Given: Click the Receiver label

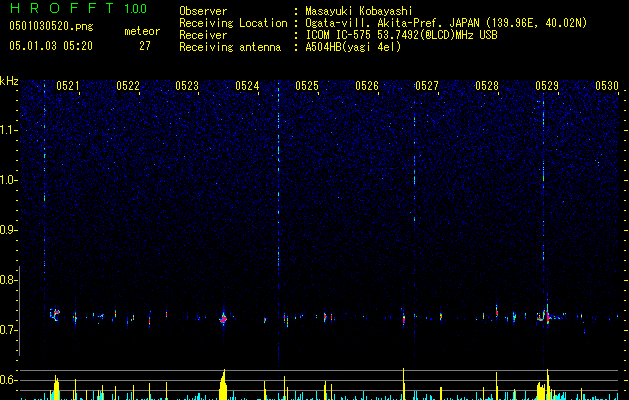Looking at the screenshot, I should 203,35.
